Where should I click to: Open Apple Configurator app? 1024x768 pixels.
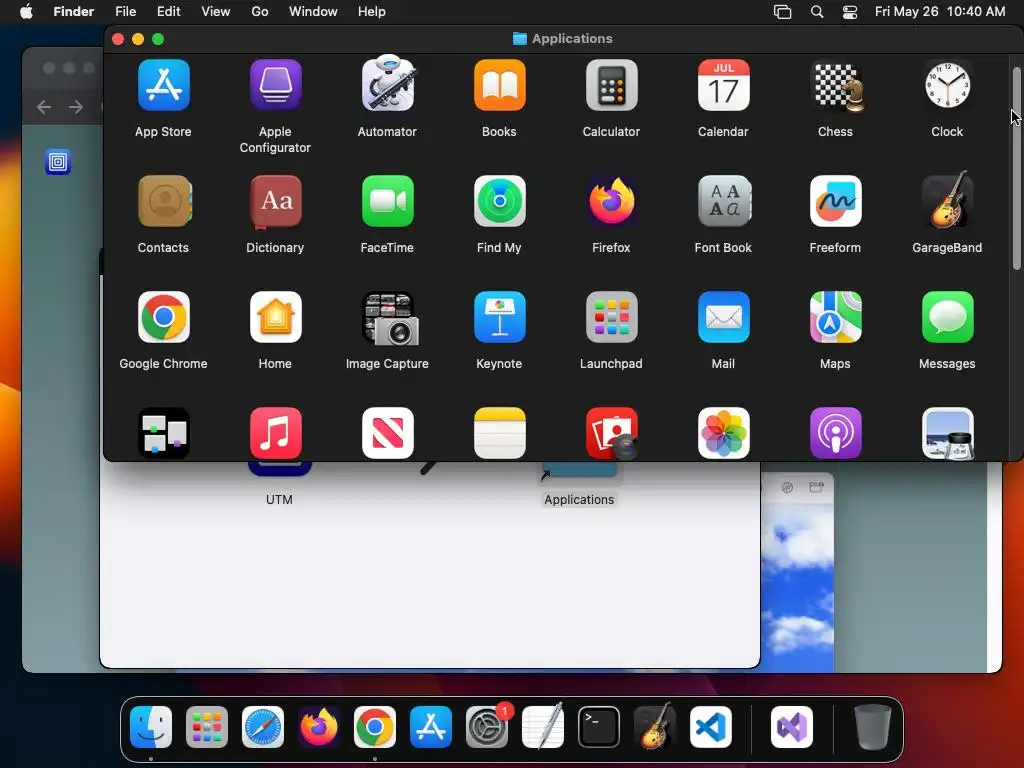pyautogui.click(x=276, y=86)
